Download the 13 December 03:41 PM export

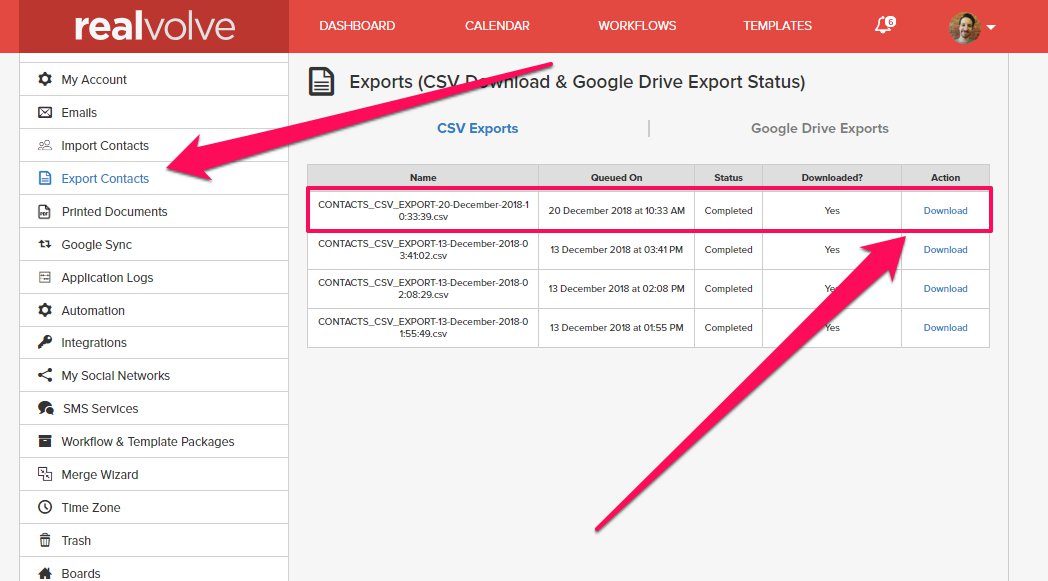945,250
